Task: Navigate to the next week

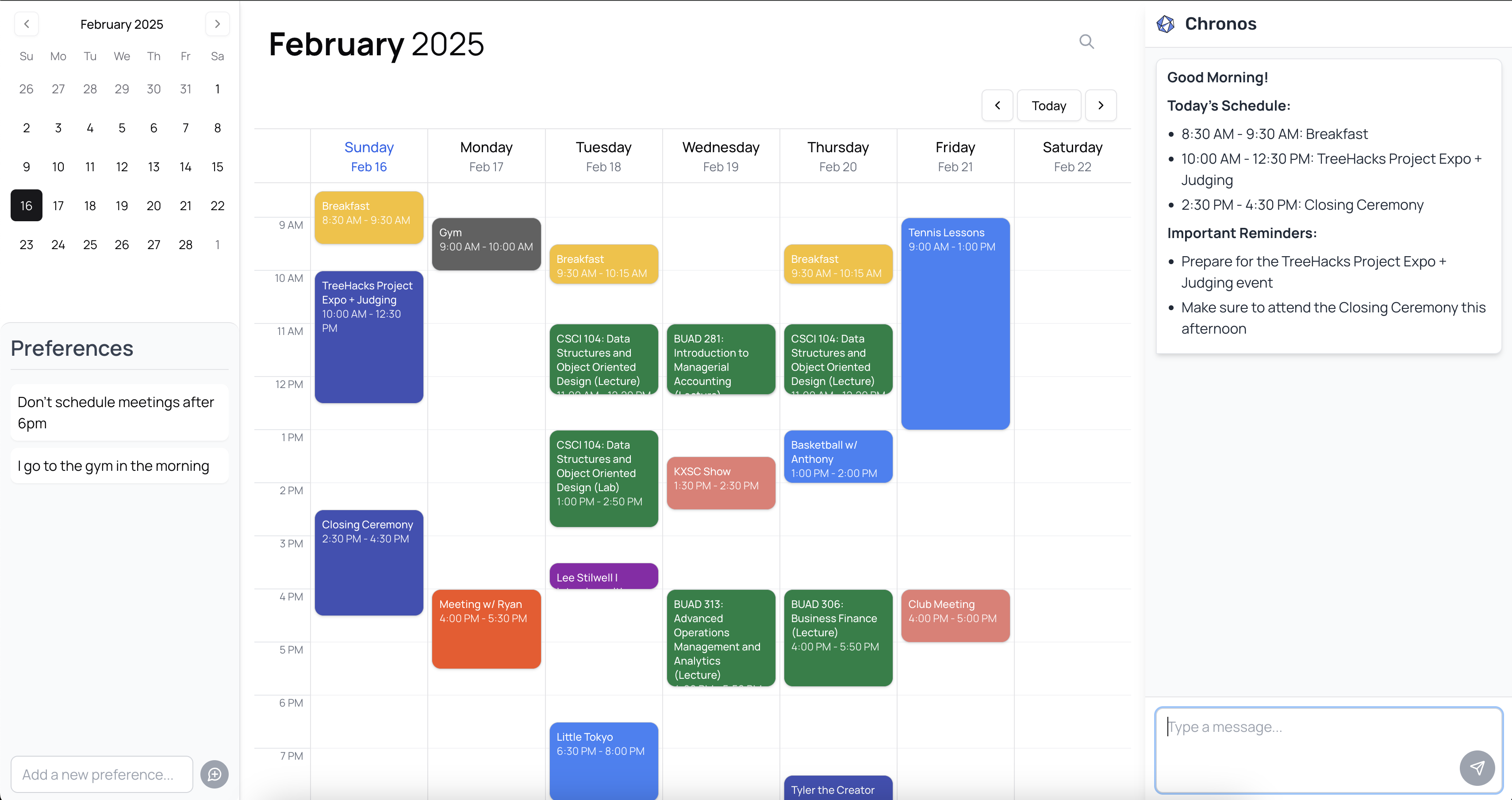Action: (1101, 106)
